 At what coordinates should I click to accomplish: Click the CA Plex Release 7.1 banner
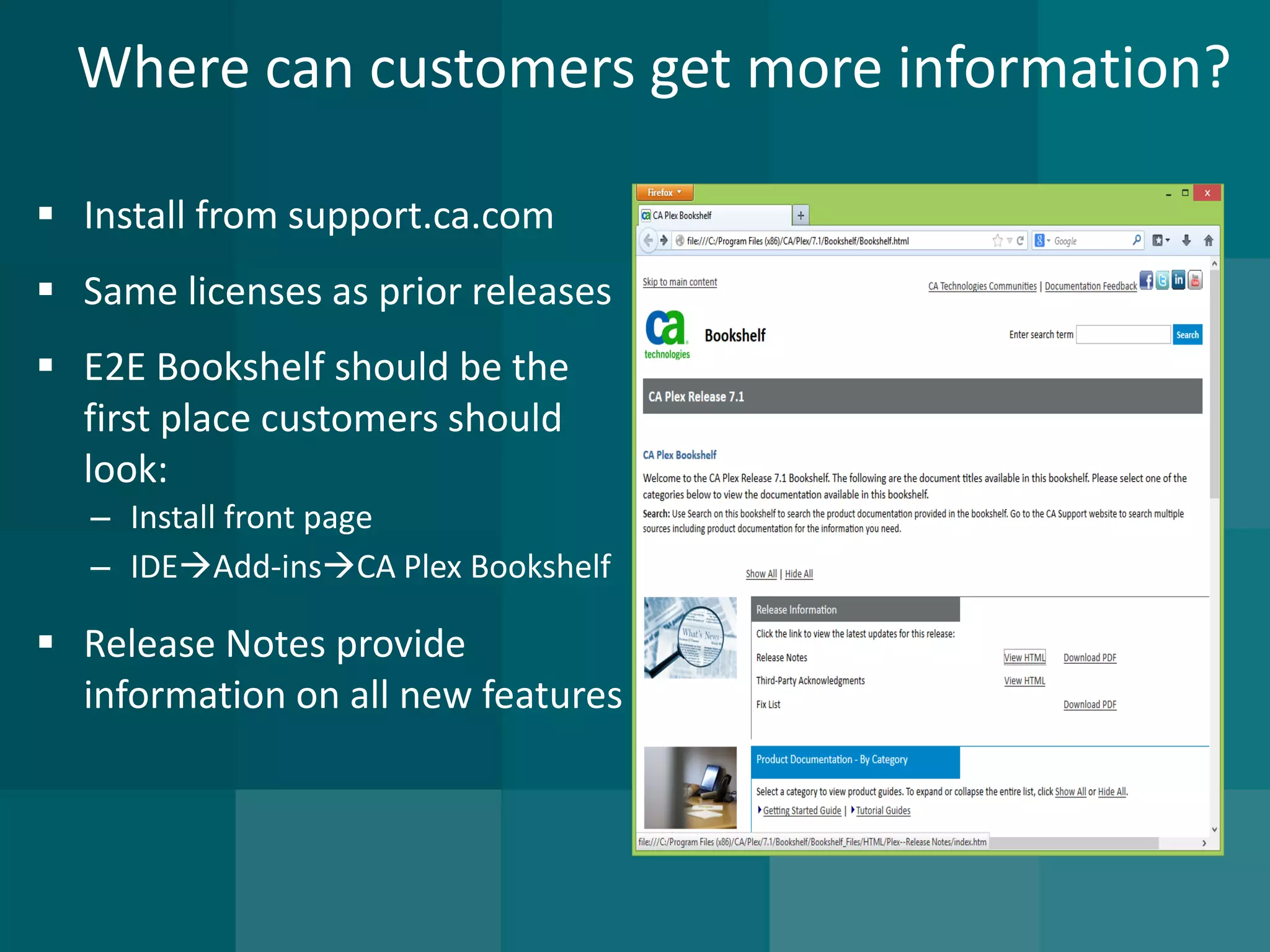pos(922,397)
